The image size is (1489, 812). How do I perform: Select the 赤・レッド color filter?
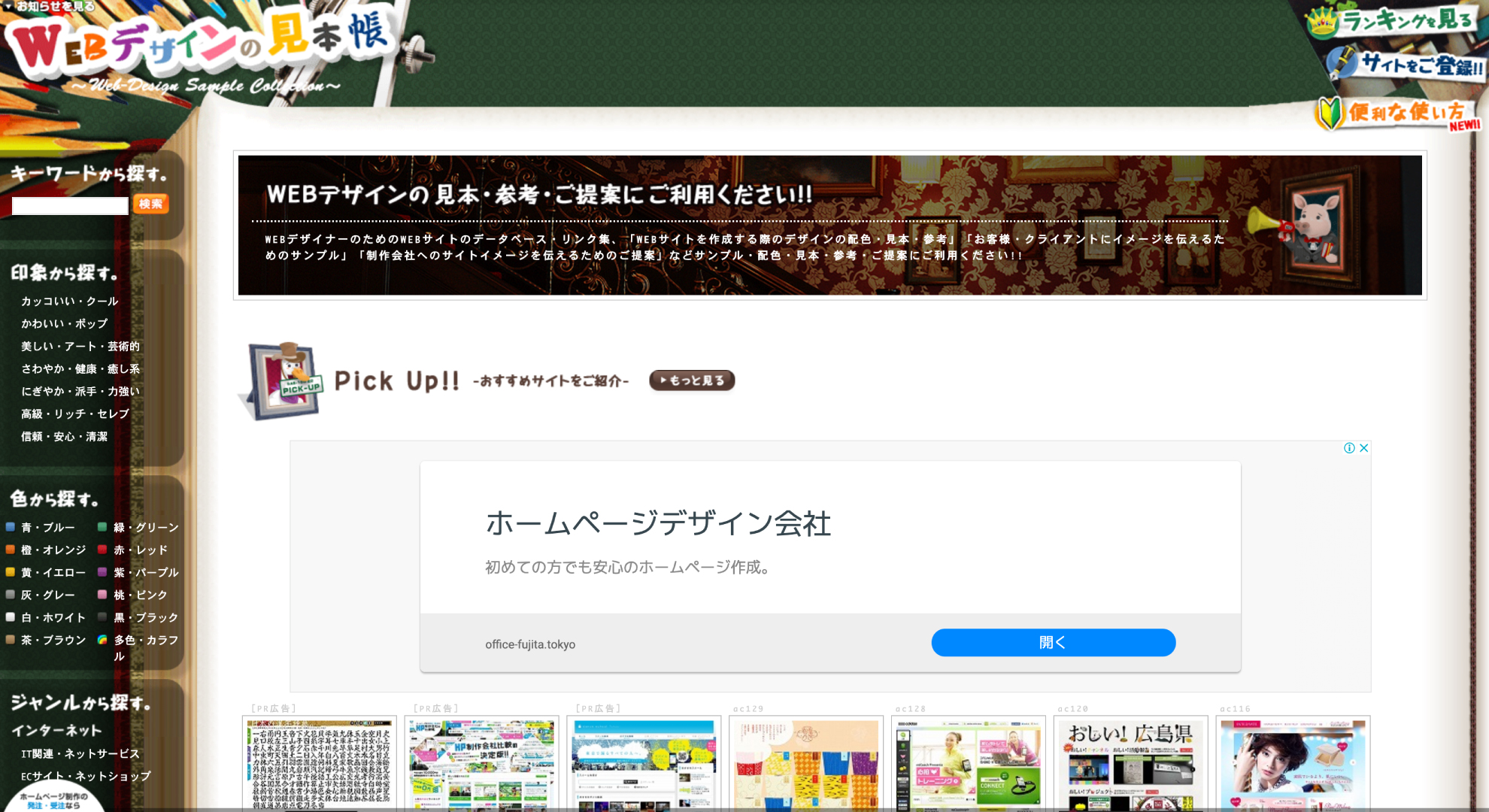click(133, 550)
